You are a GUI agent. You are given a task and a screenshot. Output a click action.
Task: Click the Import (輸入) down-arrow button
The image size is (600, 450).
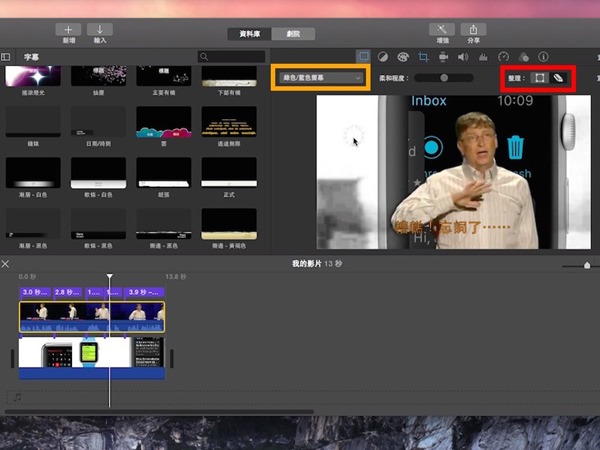click(x=101, y=30)
